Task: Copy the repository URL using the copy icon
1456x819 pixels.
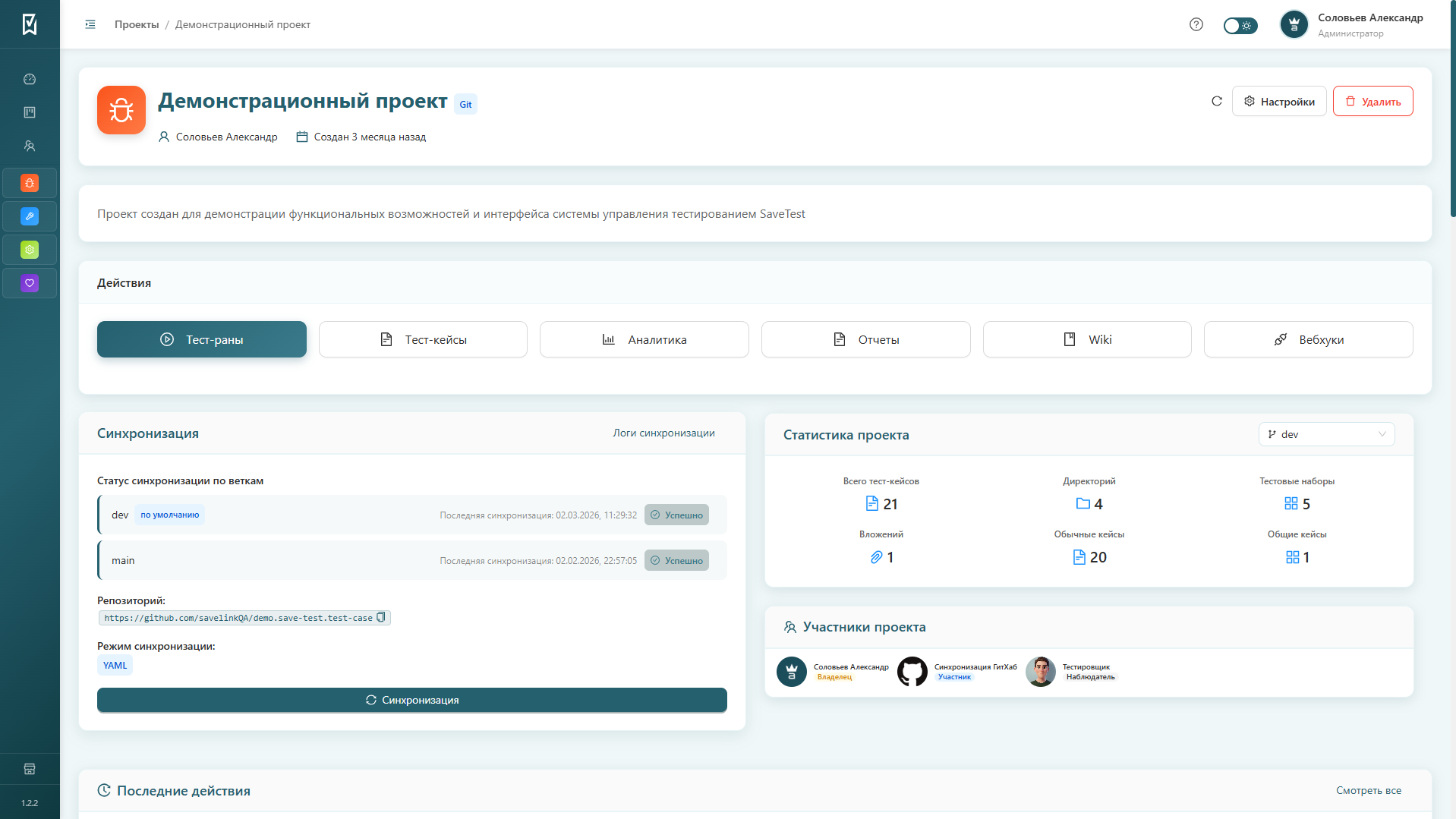Action: point(380,617)
